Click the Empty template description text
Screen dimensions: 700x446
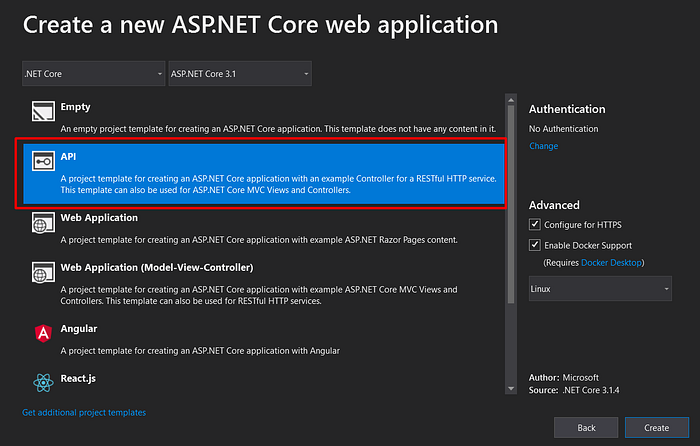coord(278,129)
